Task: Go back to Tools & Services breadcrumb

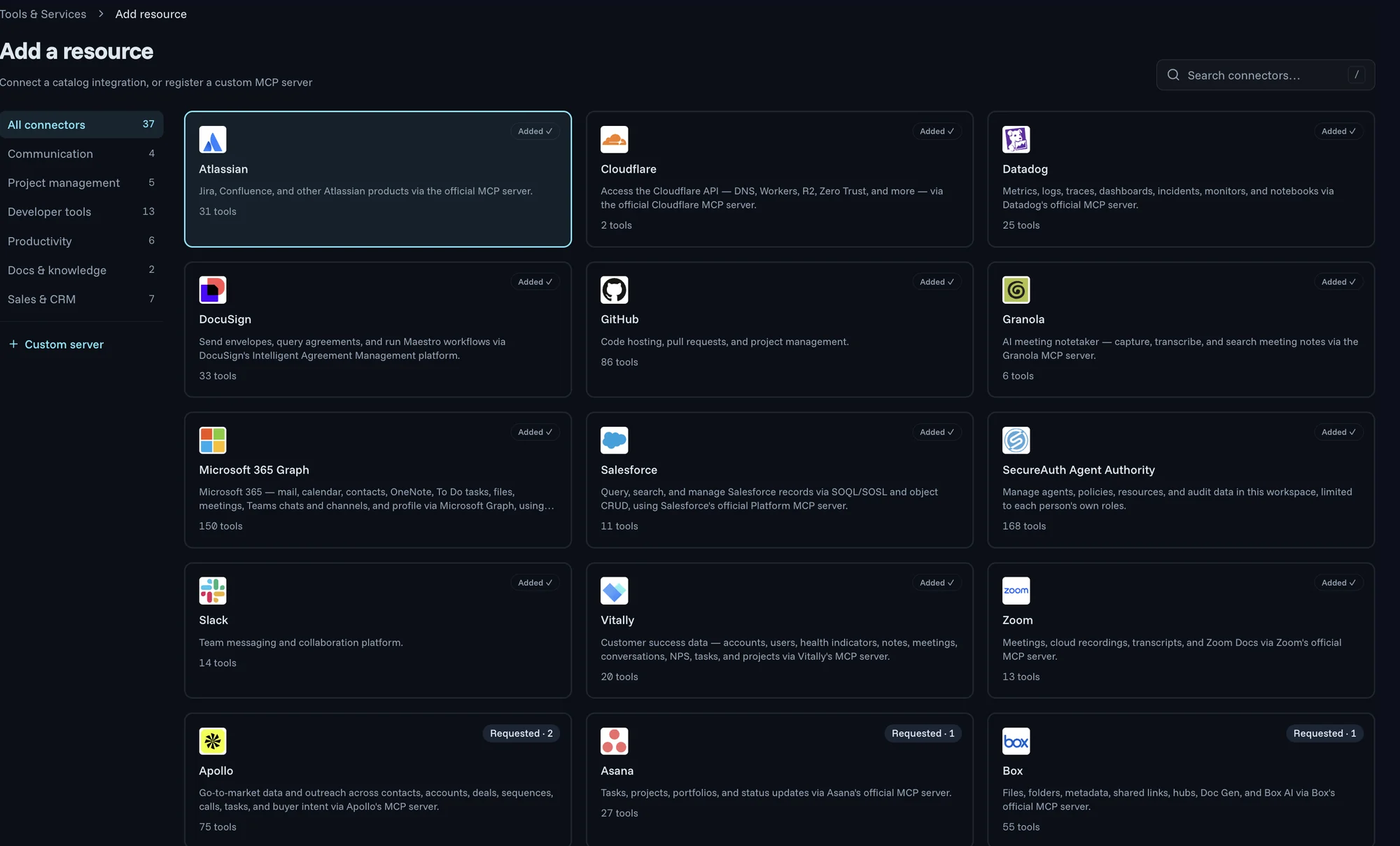Action: point(43,14)
